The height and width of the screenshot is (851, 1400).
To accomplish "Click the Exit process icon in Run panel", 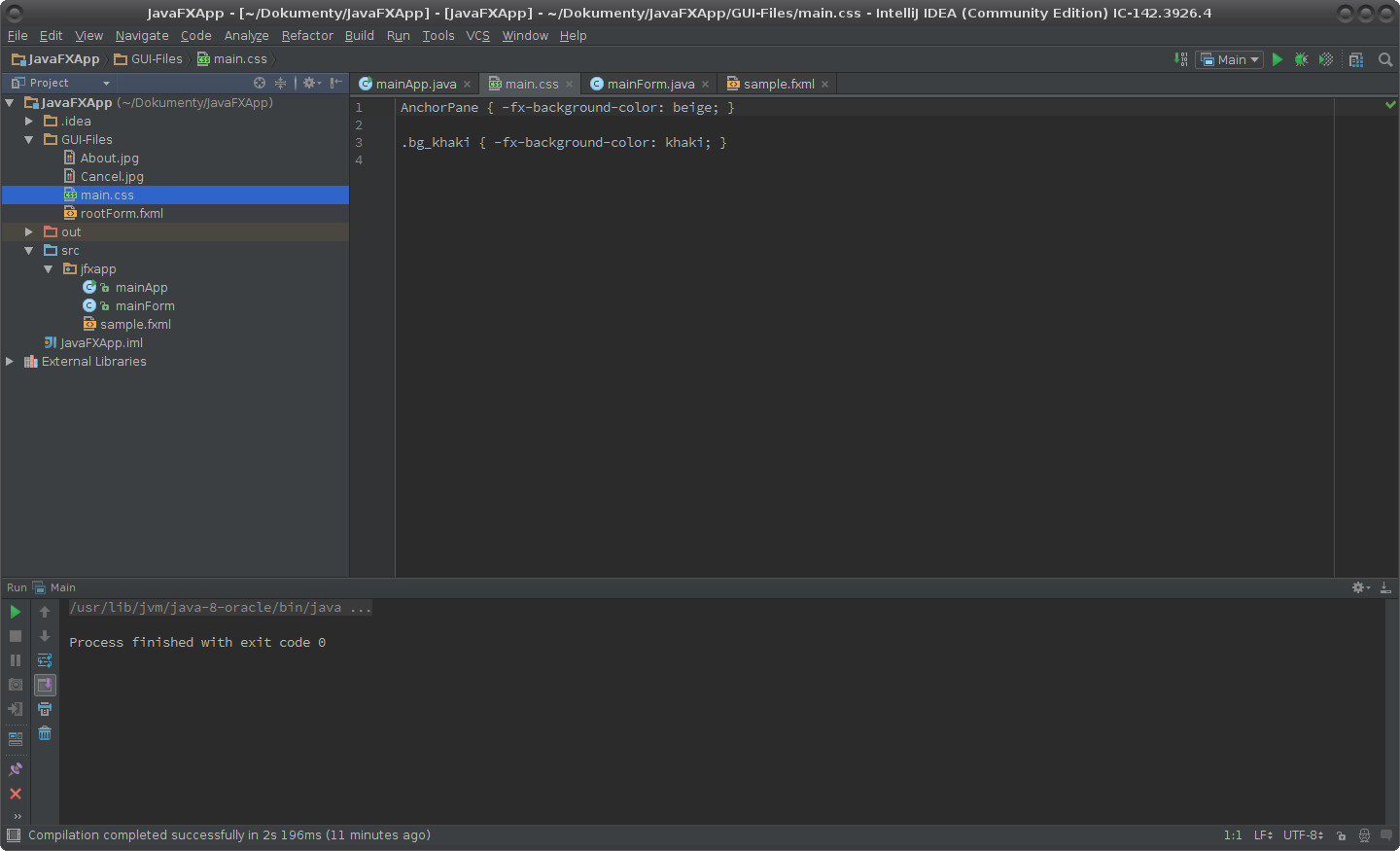I will tap(16, 709).
